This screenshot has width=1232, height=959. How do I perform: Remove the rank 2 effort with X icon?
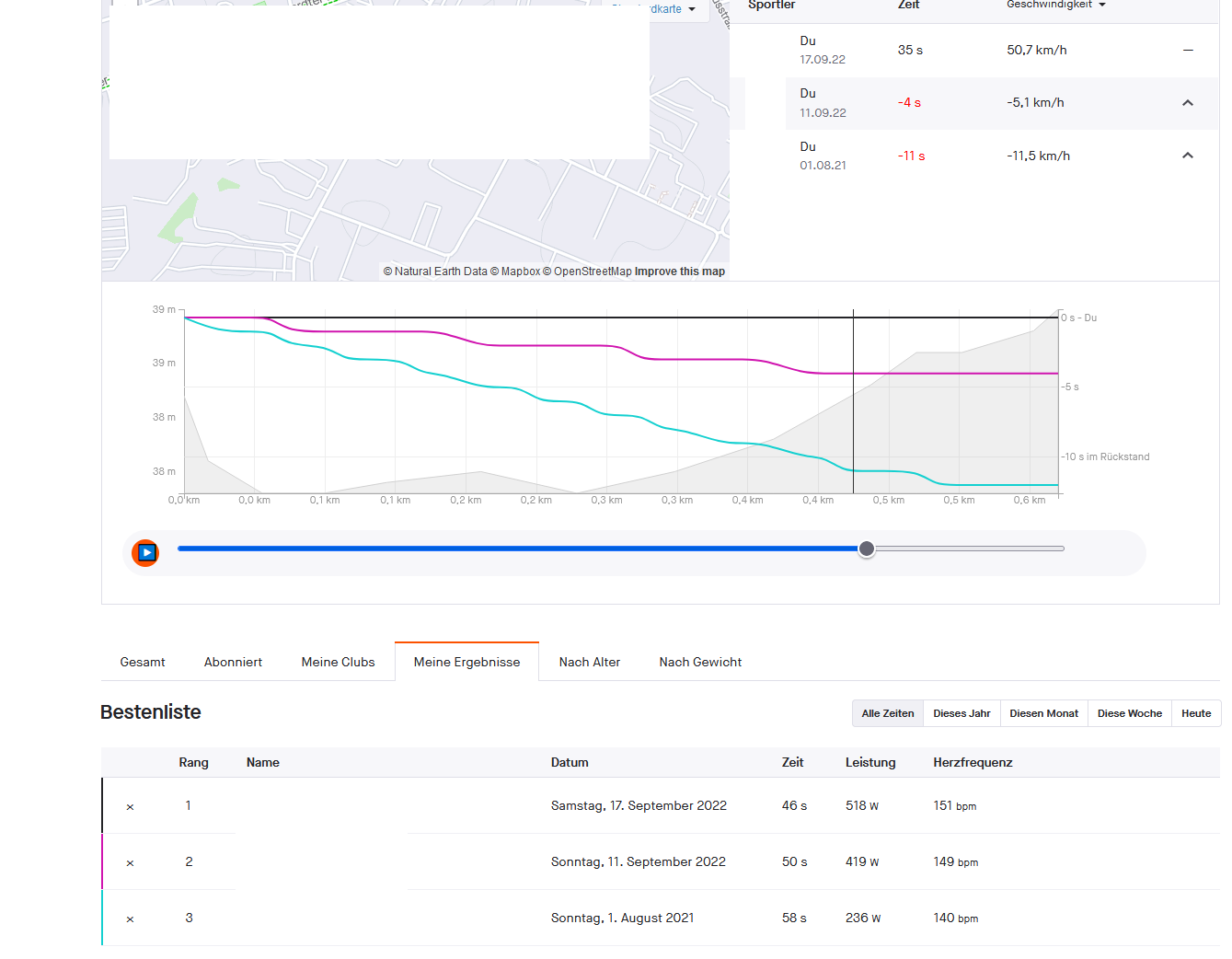coord(130,863)
